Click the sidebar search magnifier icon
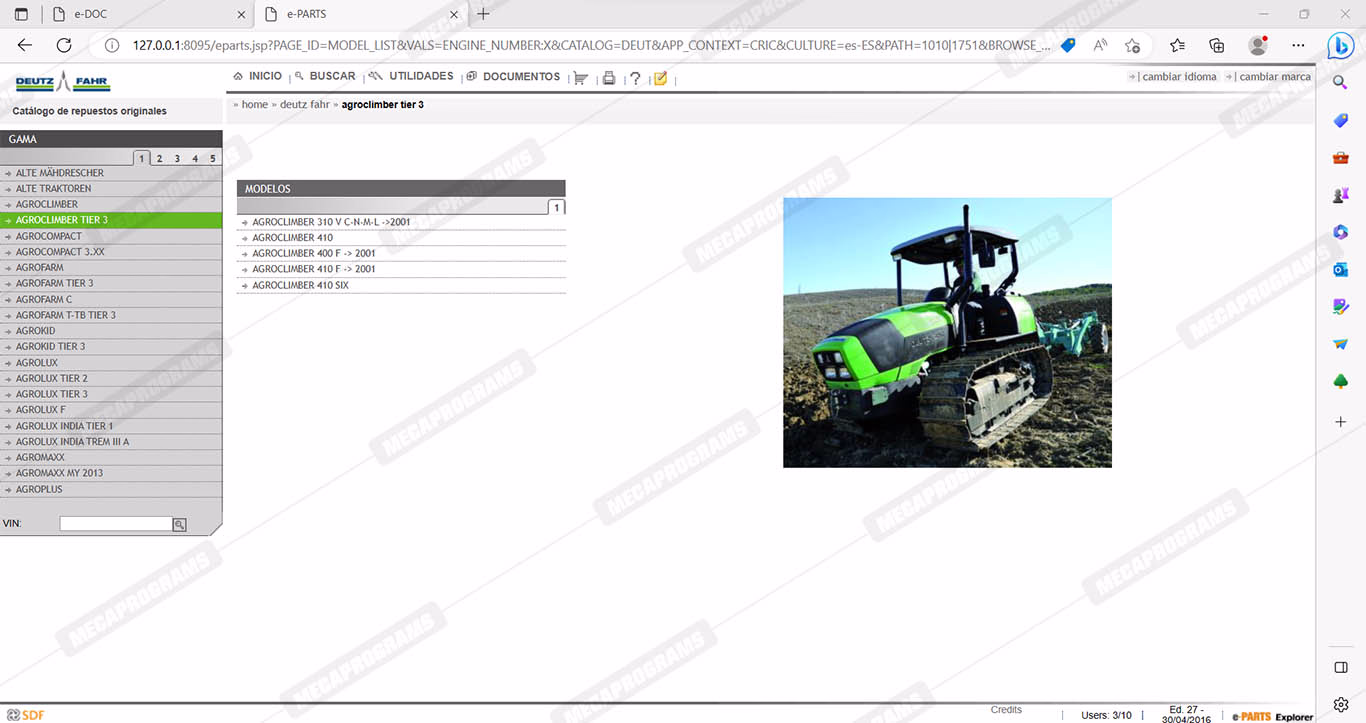The image size is (1366, 723). pyautogui.click(x=1341, y=83)
